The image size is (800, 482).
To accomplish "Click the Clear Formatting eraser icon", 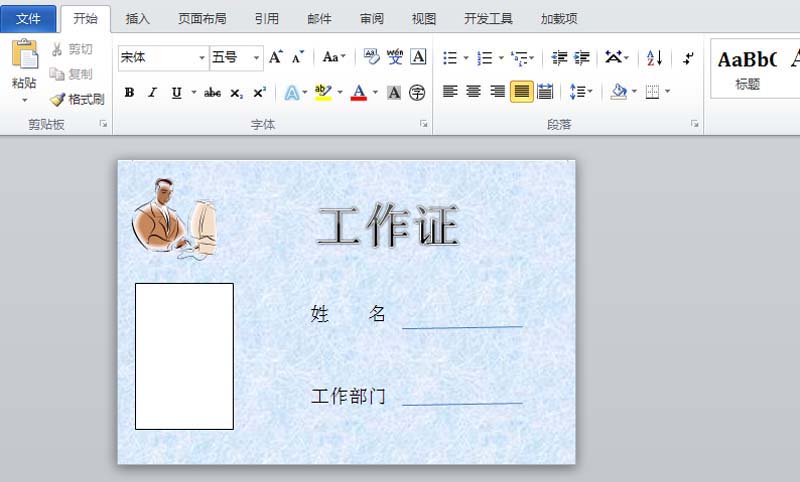I will click(371, 57).
